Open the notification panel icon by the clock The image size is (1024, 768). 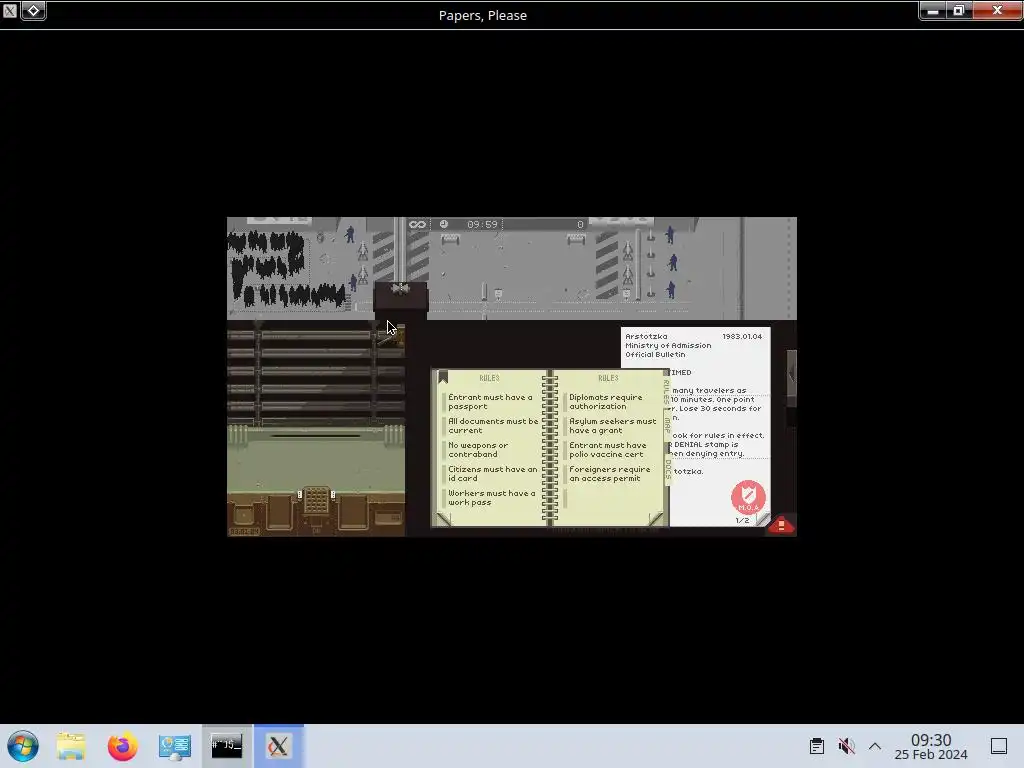pos(999,746)
